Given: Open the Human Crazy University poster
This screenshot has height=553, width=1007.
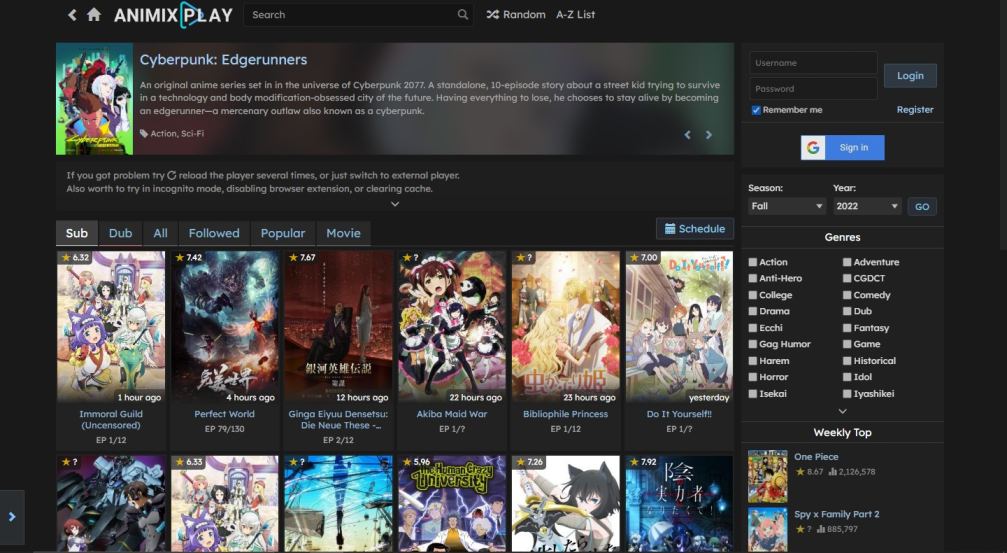Looking at the screenshot, I should click(452, 504).
